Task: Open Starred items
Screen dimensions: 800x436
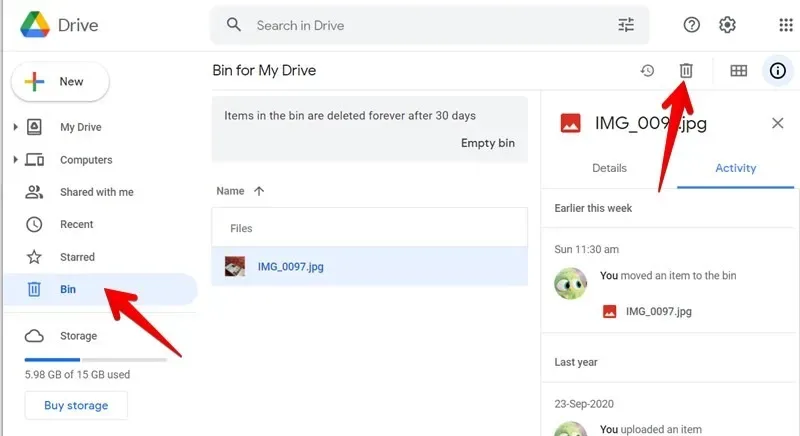Action: point(78,257)
